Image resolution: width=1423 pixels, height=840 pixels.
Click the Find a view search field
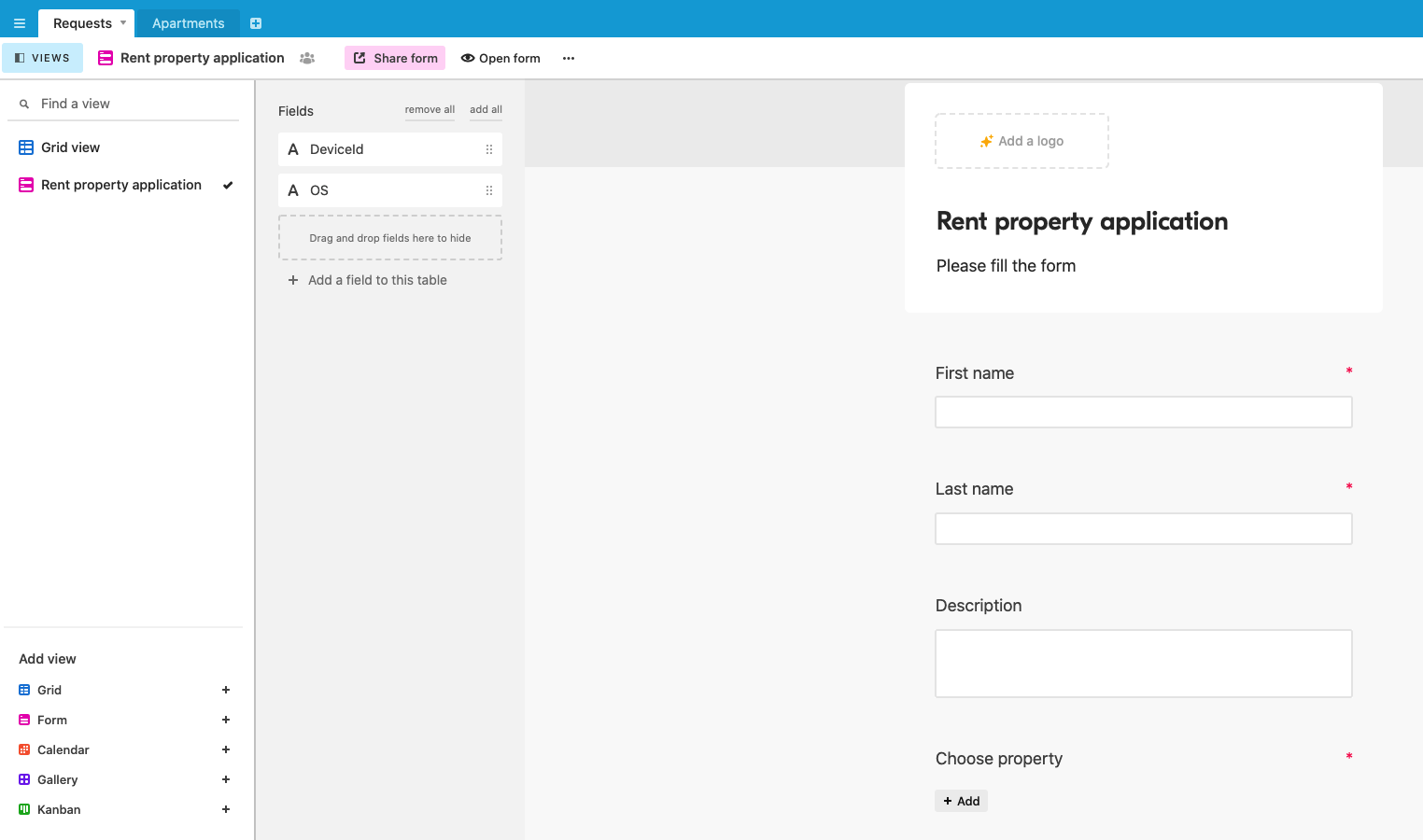(123, 104)
